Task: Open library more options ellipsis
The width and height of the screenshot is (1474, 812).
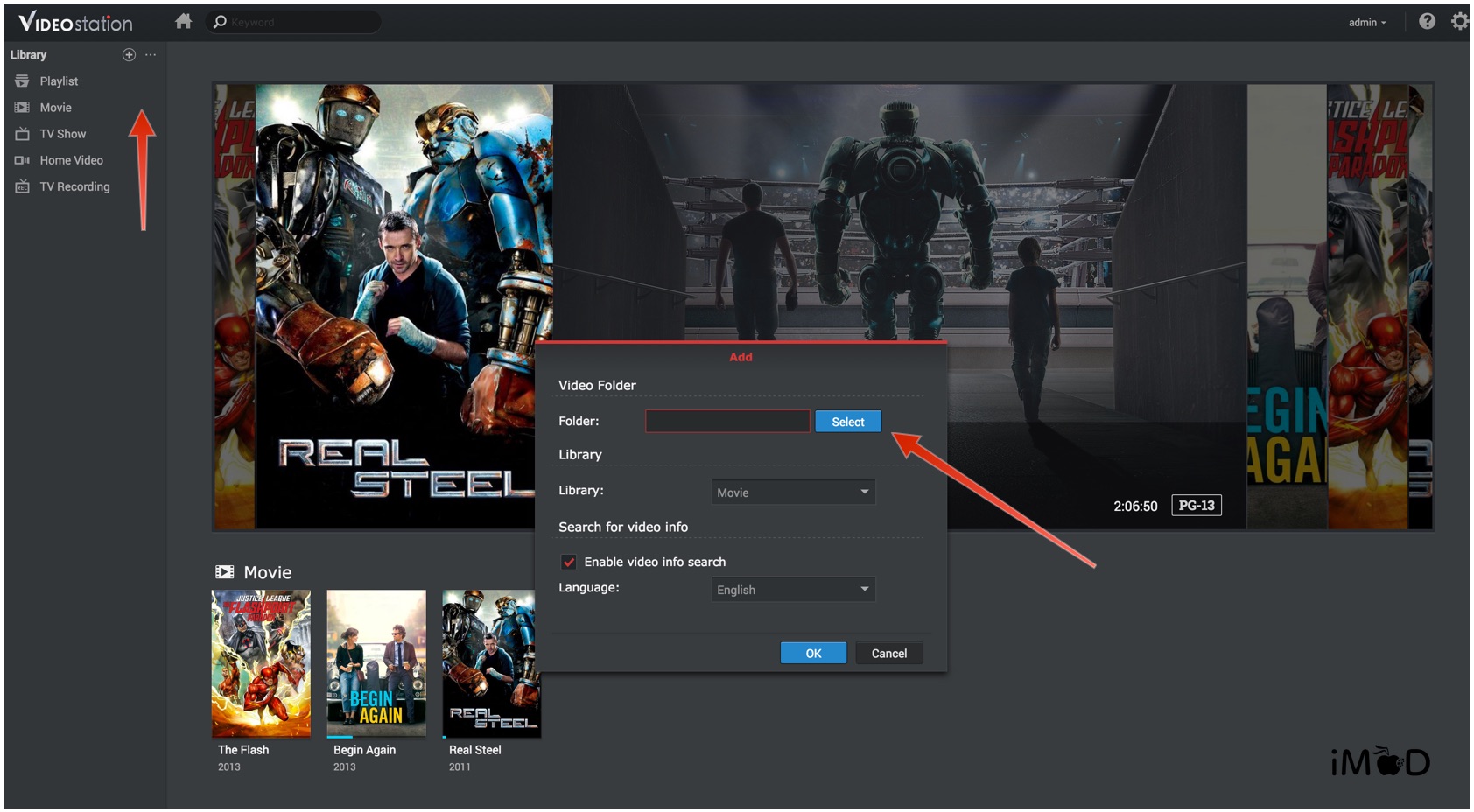Action: 151,54
